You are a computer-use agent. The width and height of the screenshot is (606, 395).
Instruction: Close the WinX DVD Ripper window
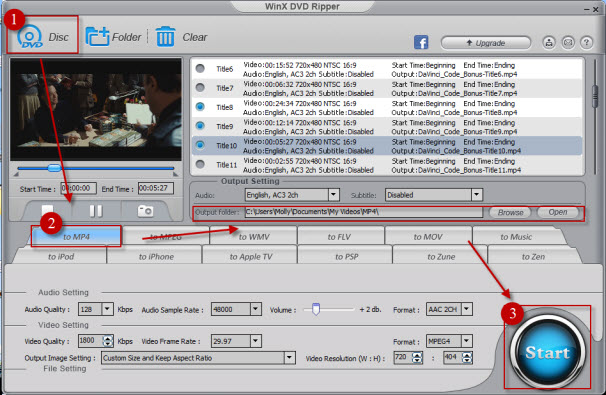596,9
